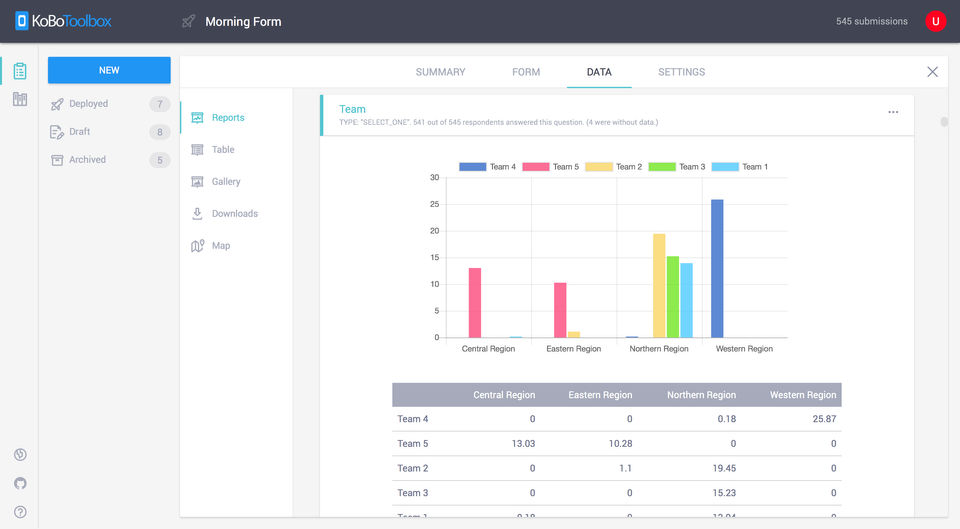This screenshot has width=960, height=529.
Task: Click the report scrollbar handle
Action: pos(944,122)
